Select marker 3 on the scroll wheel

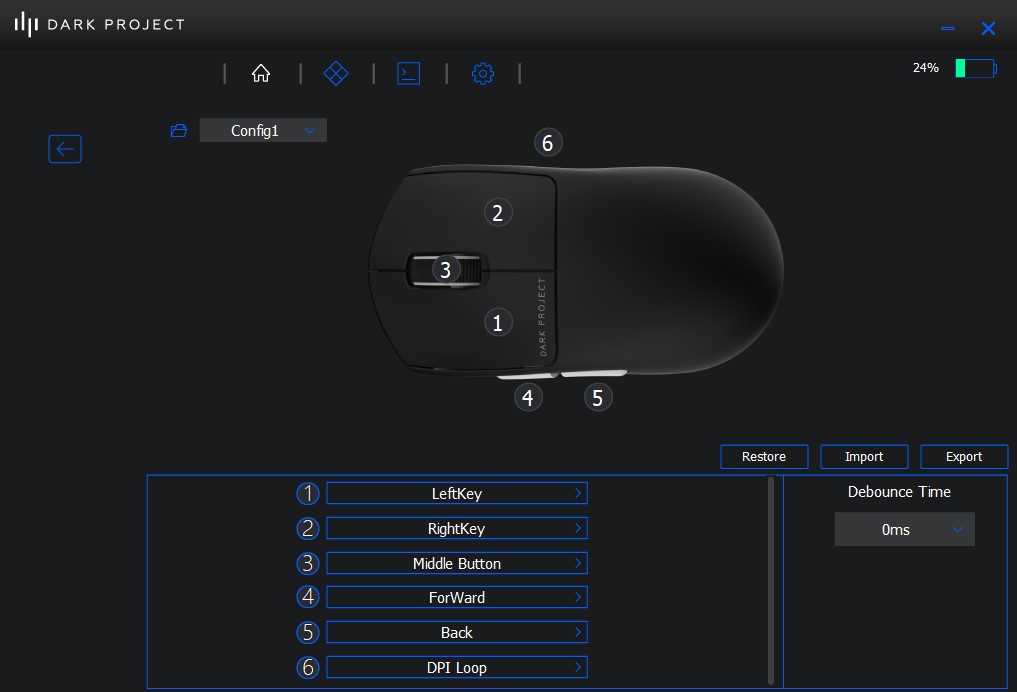click(446, 269)
